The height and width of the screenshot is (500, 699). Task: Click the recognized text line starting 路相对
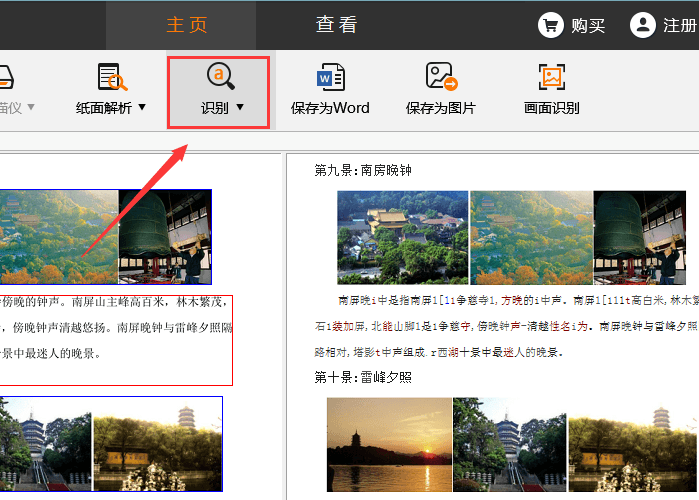tap(439, 352)
